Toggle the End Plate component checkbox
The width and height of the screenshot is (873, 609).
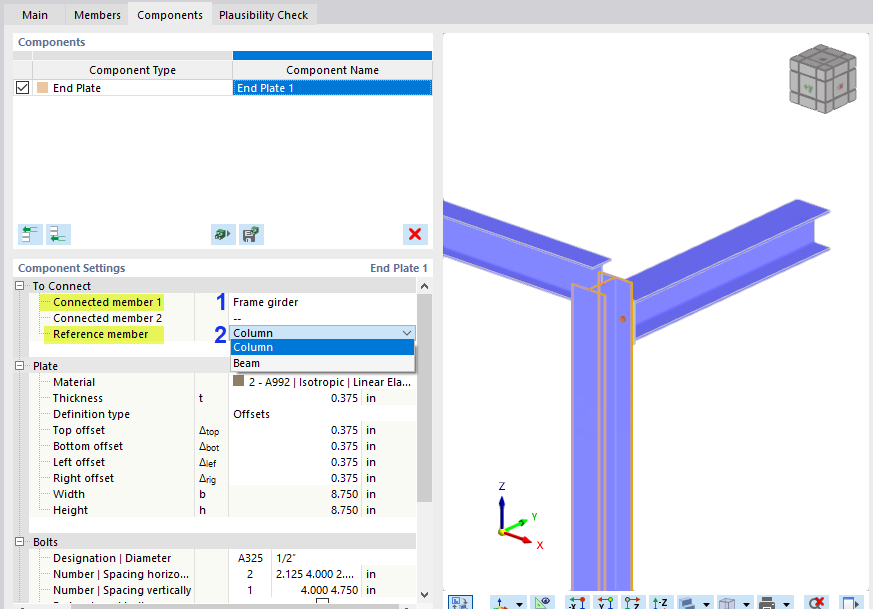[x=22, y=87]
